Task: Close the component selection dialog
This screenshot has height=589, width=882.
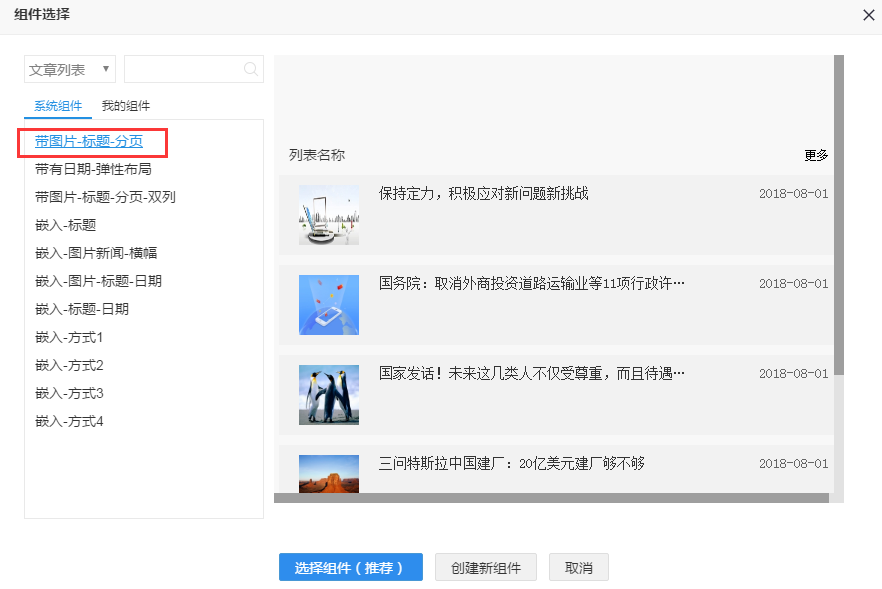Action: 868,14
